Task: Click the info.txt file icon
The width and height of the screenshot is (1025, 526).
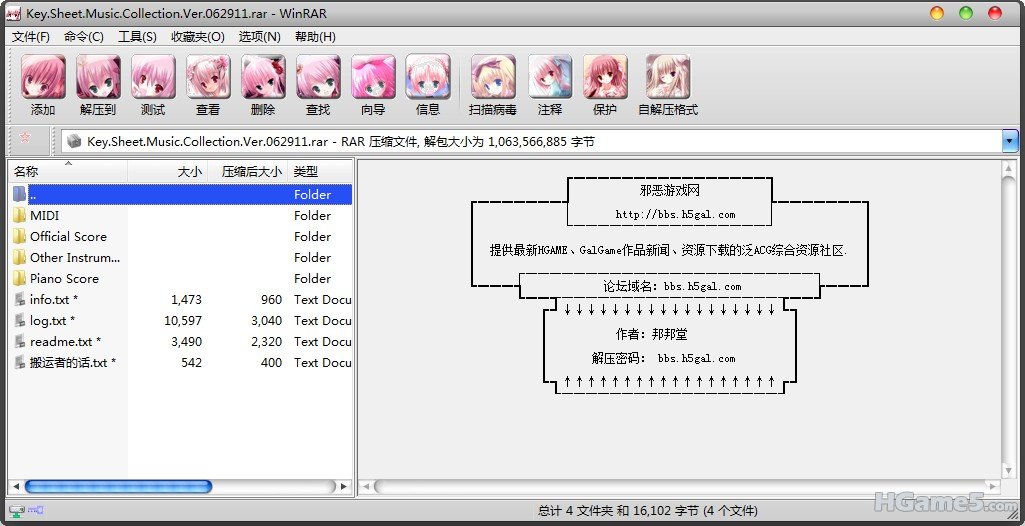Action: click(20, 300)
